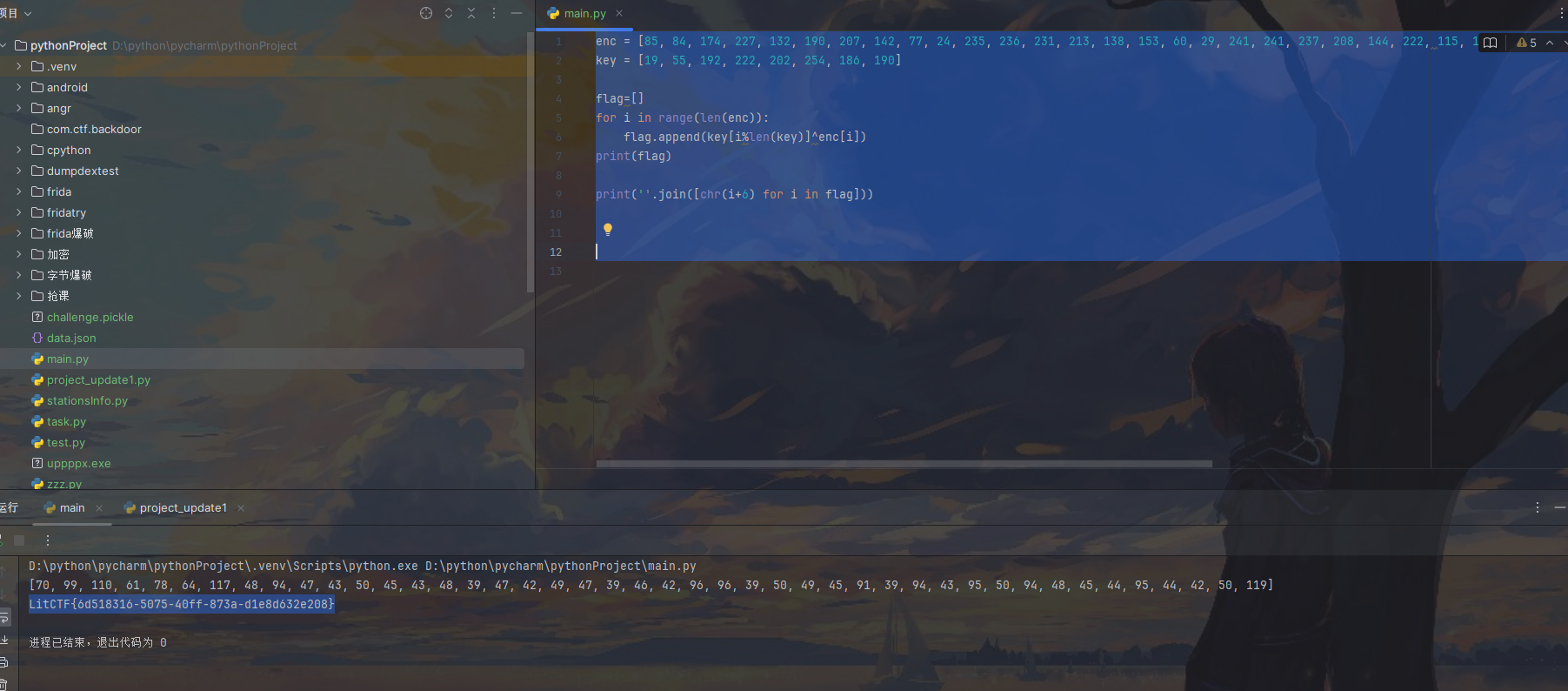Expand the frida folder in project tree

click(x=18, y=191)
